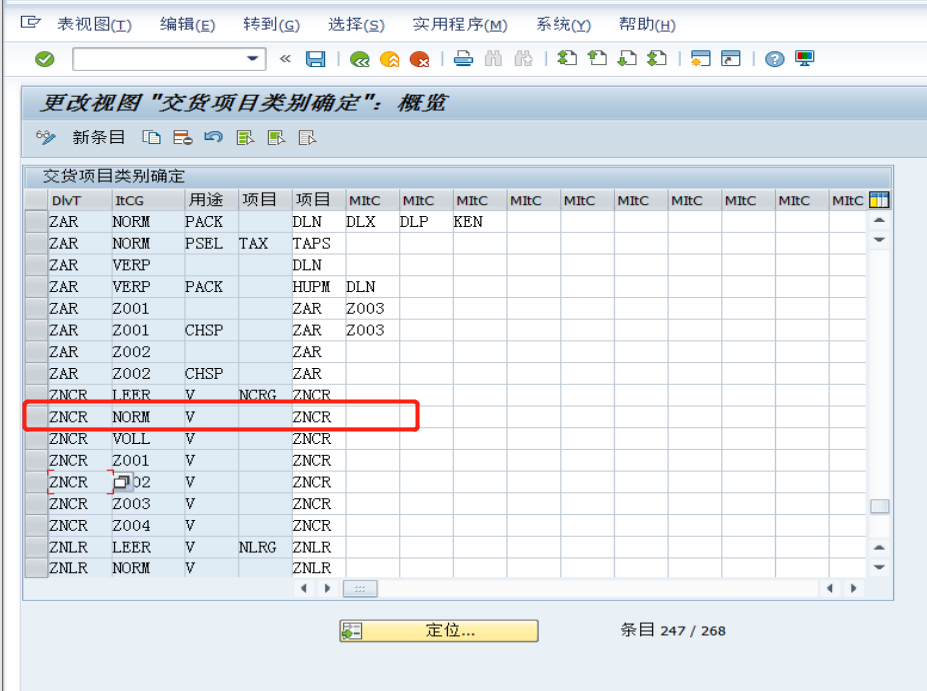927x691 pixels.
Task: Click the table settings column configuration icon
Action: tap(879, 200)
